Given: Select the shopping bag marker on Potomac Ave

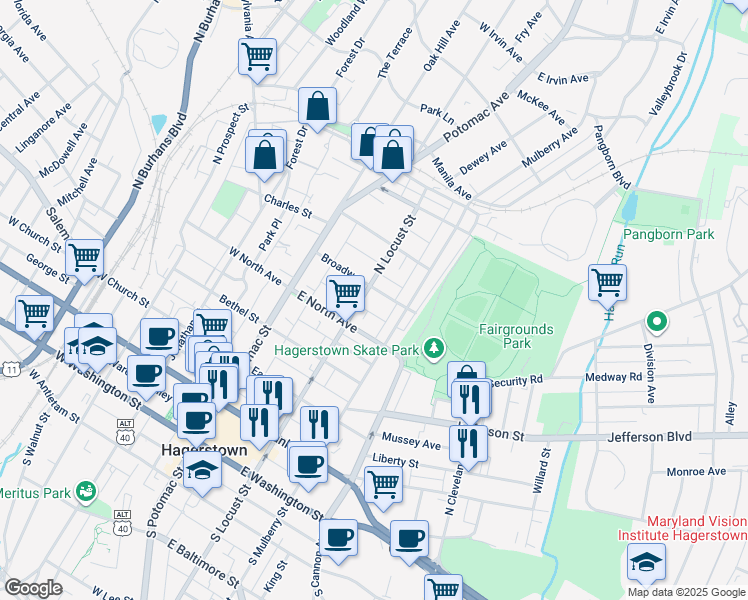Looking at the screenshot, I should pos(393,153).
